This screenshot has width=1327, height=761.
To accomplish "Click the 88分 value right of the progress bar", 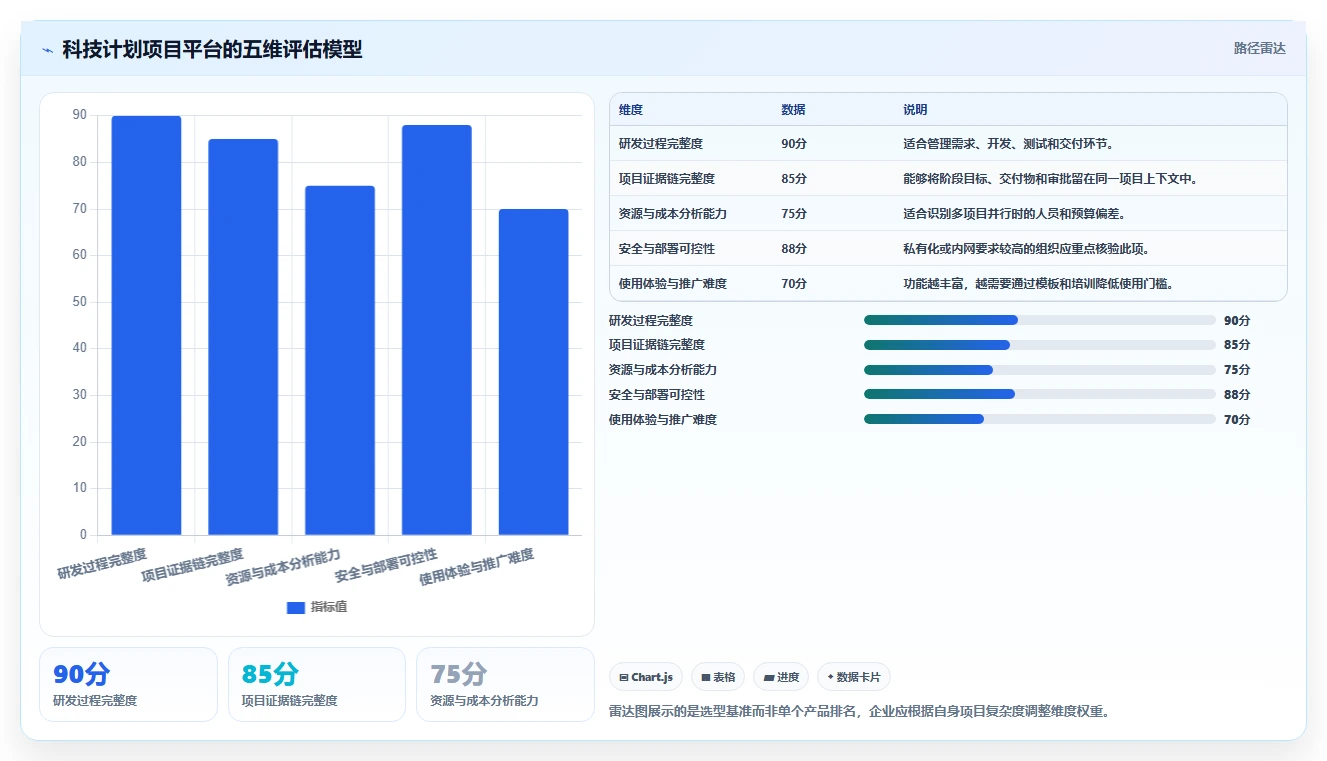I will click(1237, 395).
